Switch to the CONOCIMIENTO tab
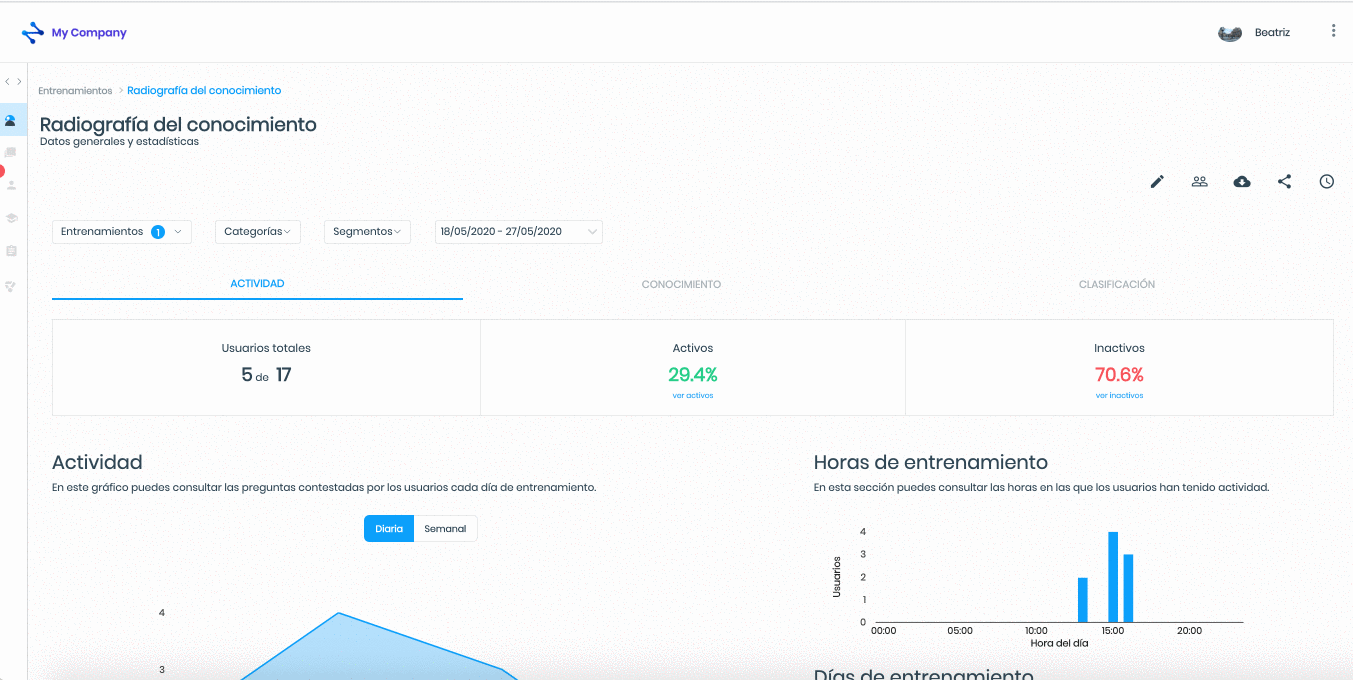 (681, 285)
